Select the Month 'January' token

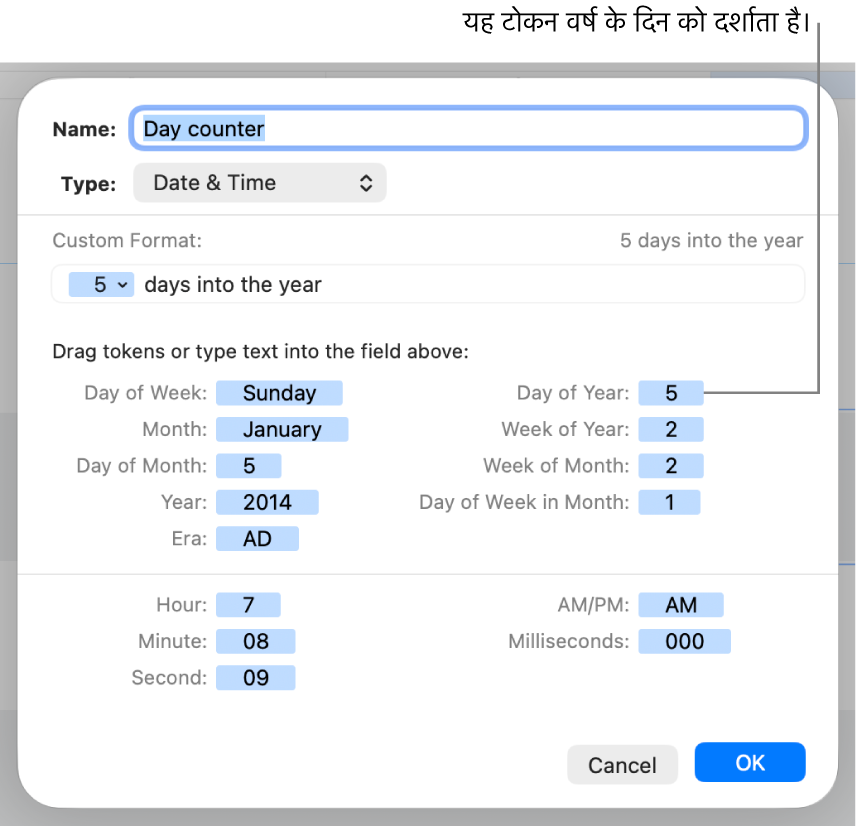coord(282,430)
